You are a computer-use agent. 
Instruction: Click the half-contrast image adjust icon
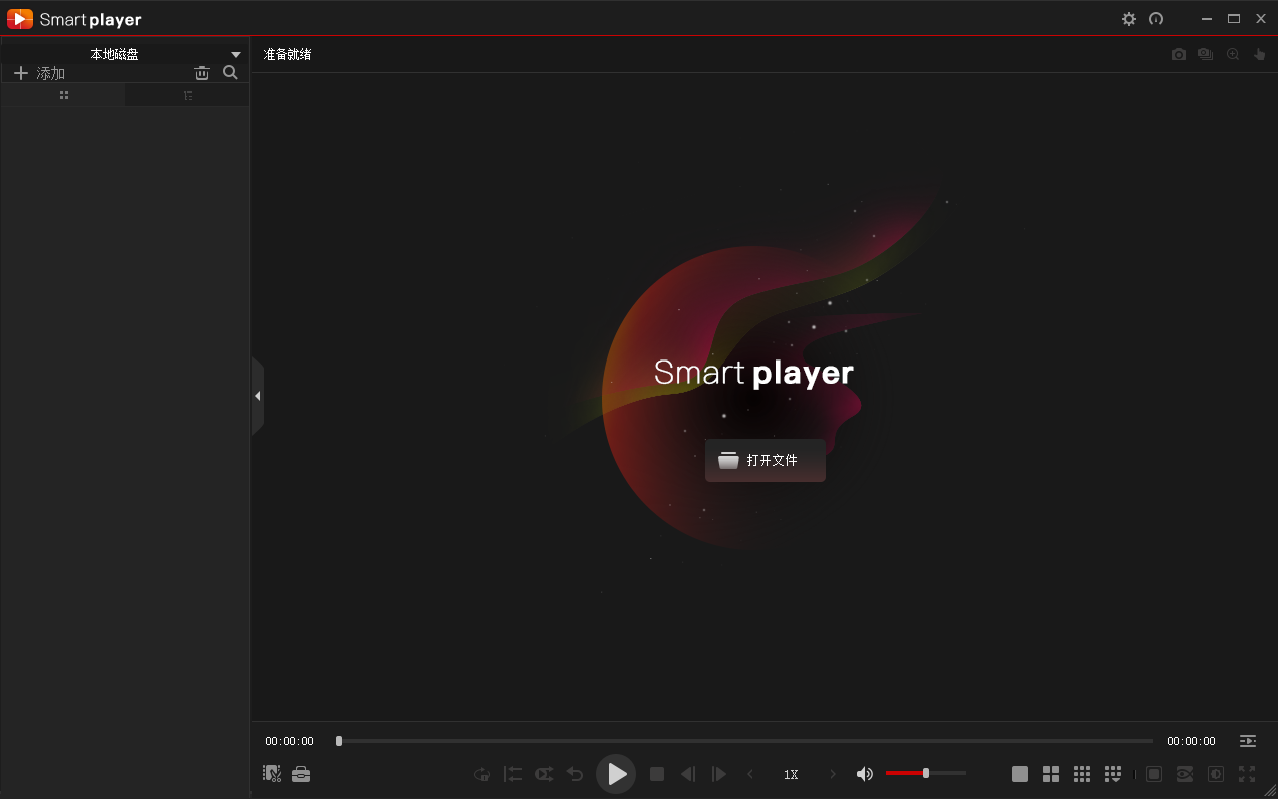click(1216, 774)
